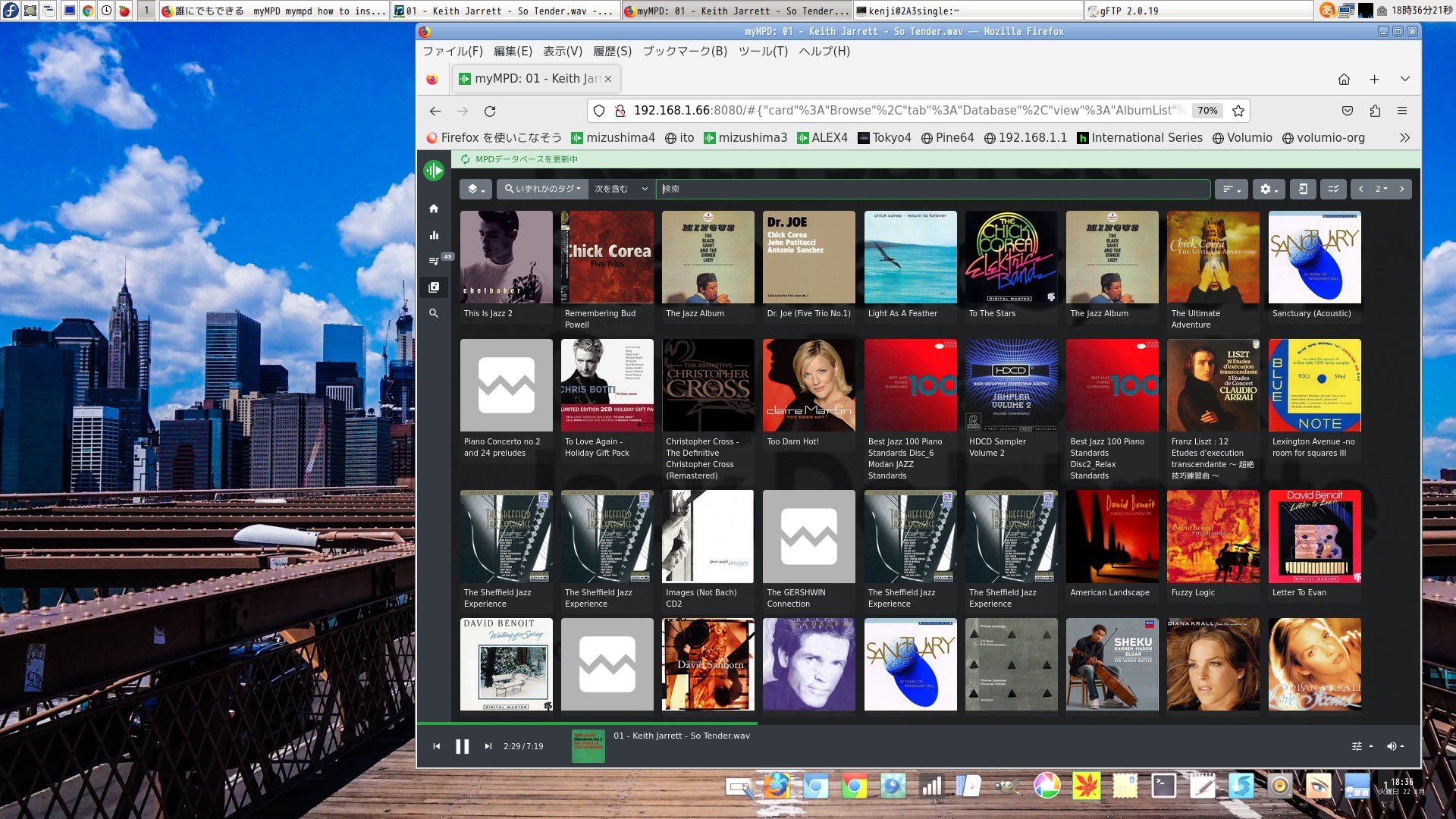Toggle selection mode with checklist icon

1333,189
